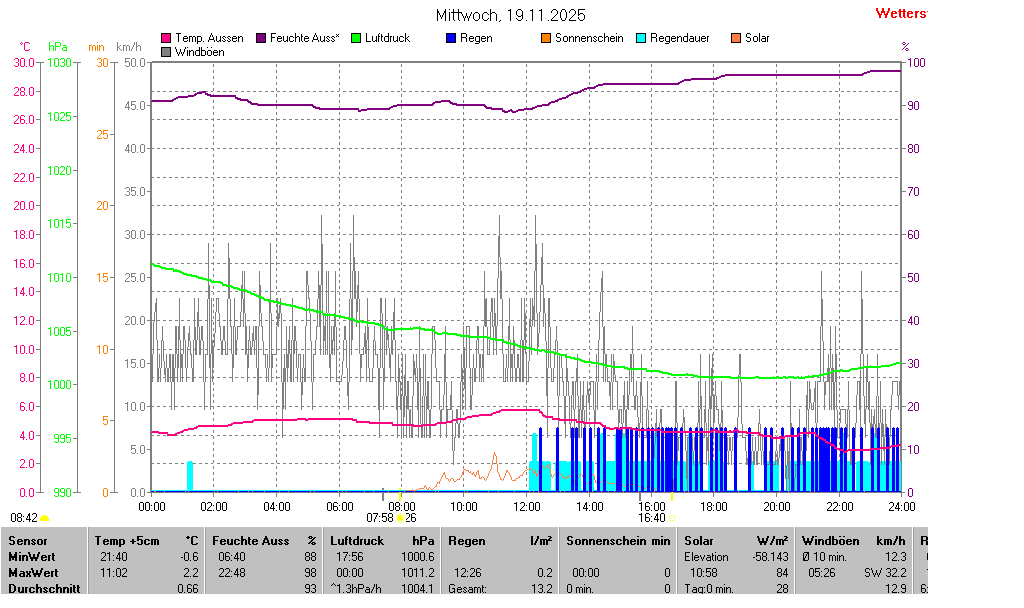Select the Luftdruck hPa column header
Screen dimensions: 1024x608
tap(382, 541)
